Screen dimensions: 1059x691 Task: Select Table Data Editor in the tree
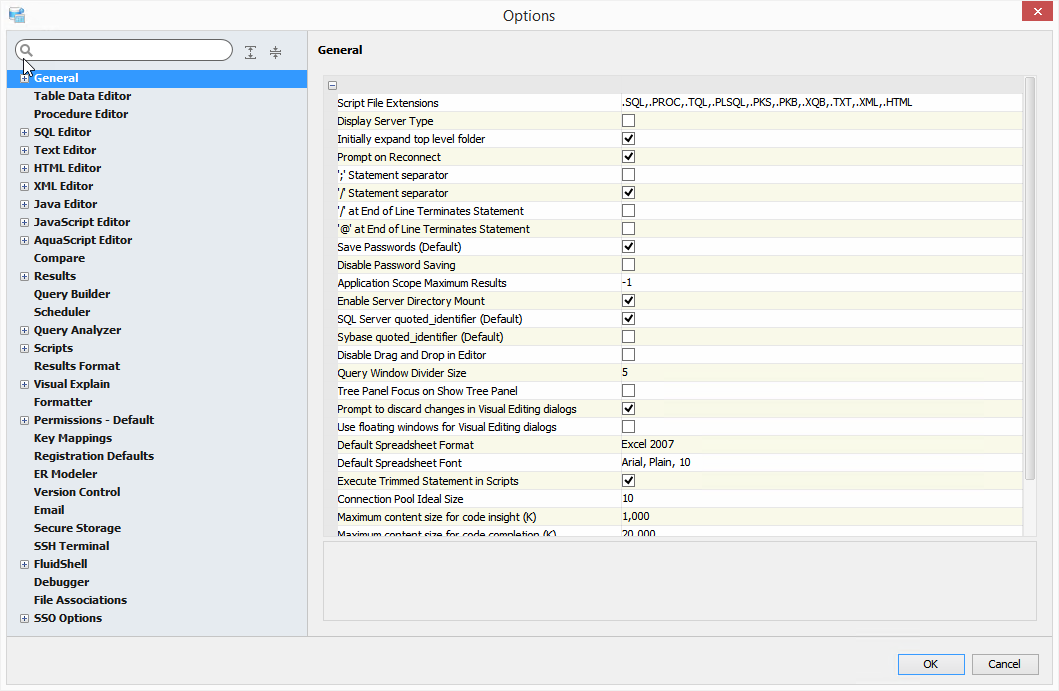tap(82, 96)
